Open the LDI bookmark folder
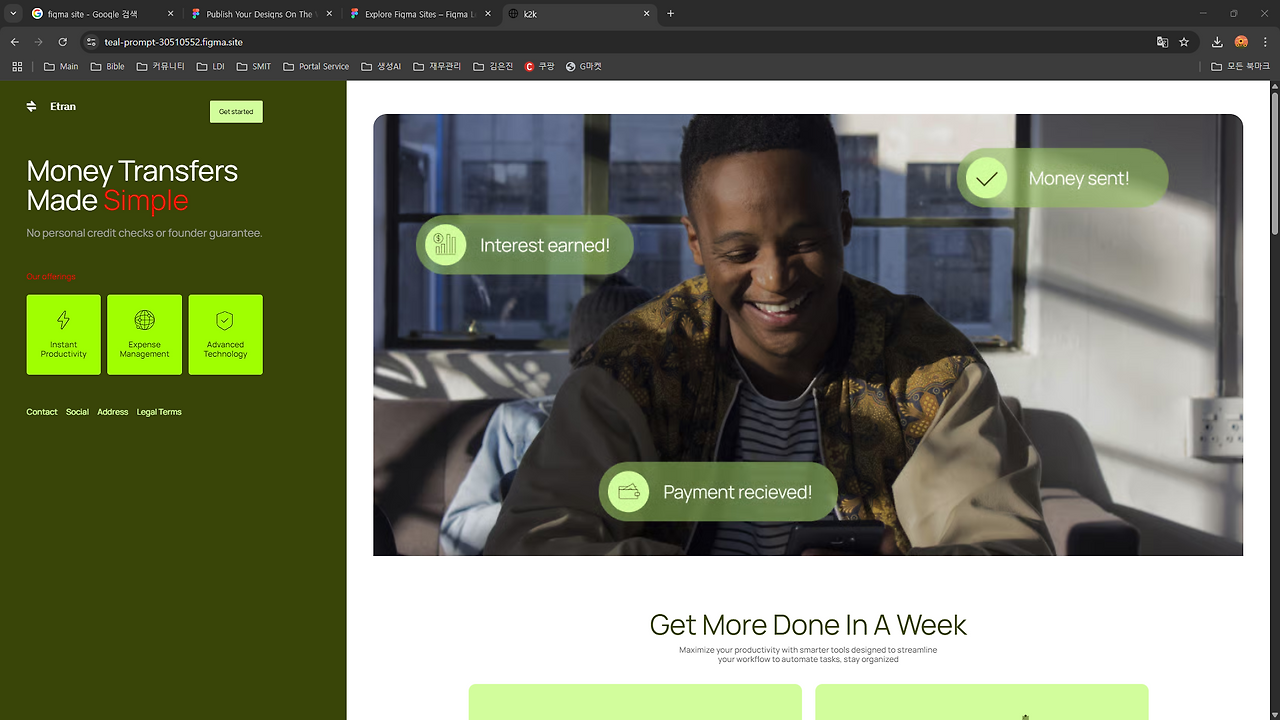The height and width of the screenshot is (720, 1280). click(211, 67)
